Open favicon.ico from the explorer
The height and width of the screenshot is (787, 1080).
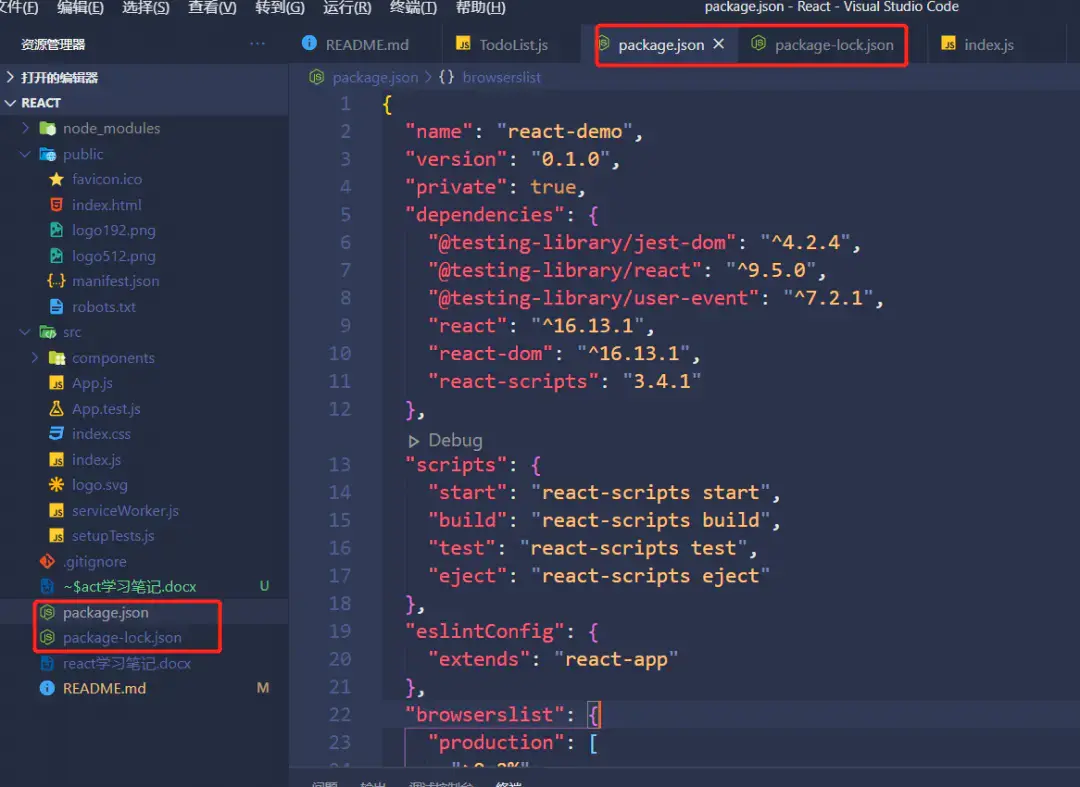pos(107,179)
